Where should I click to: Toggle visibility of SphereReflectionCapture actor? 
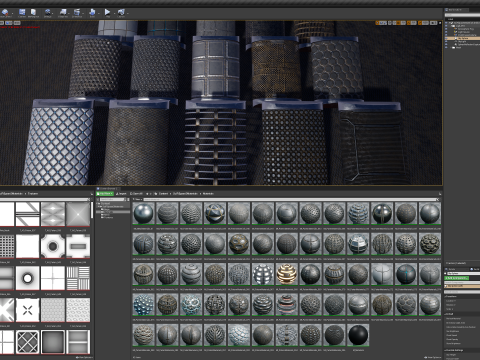pos(446,44)
